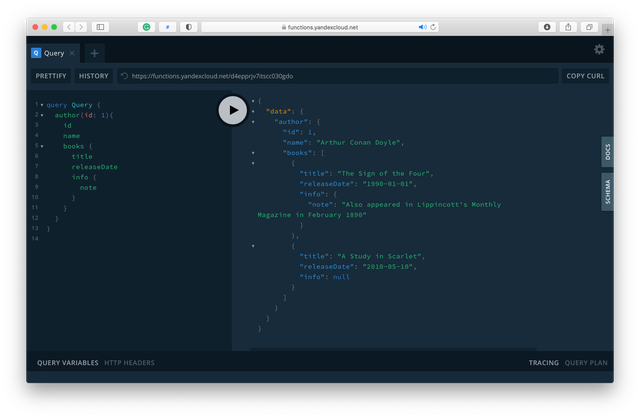Open the SCHEMA side panel
This screenshot has height=418, width=640.
607,191
